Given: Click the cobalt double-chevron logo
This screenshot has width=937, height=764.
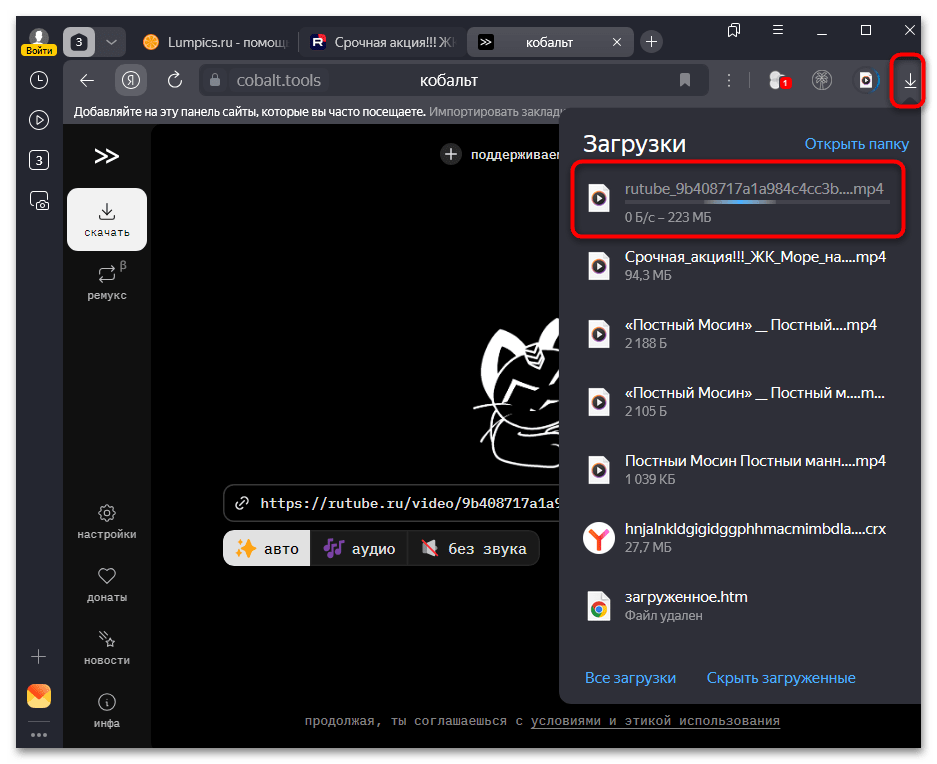Looking at the screenshot, I should click(106, 156).
